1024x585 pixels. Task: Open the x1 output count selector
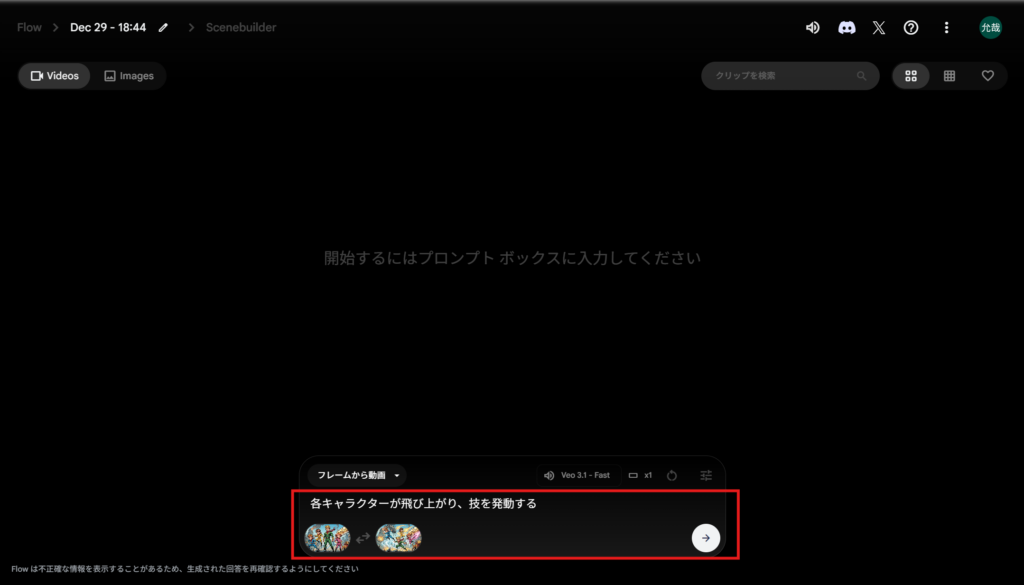click(640, 475)
